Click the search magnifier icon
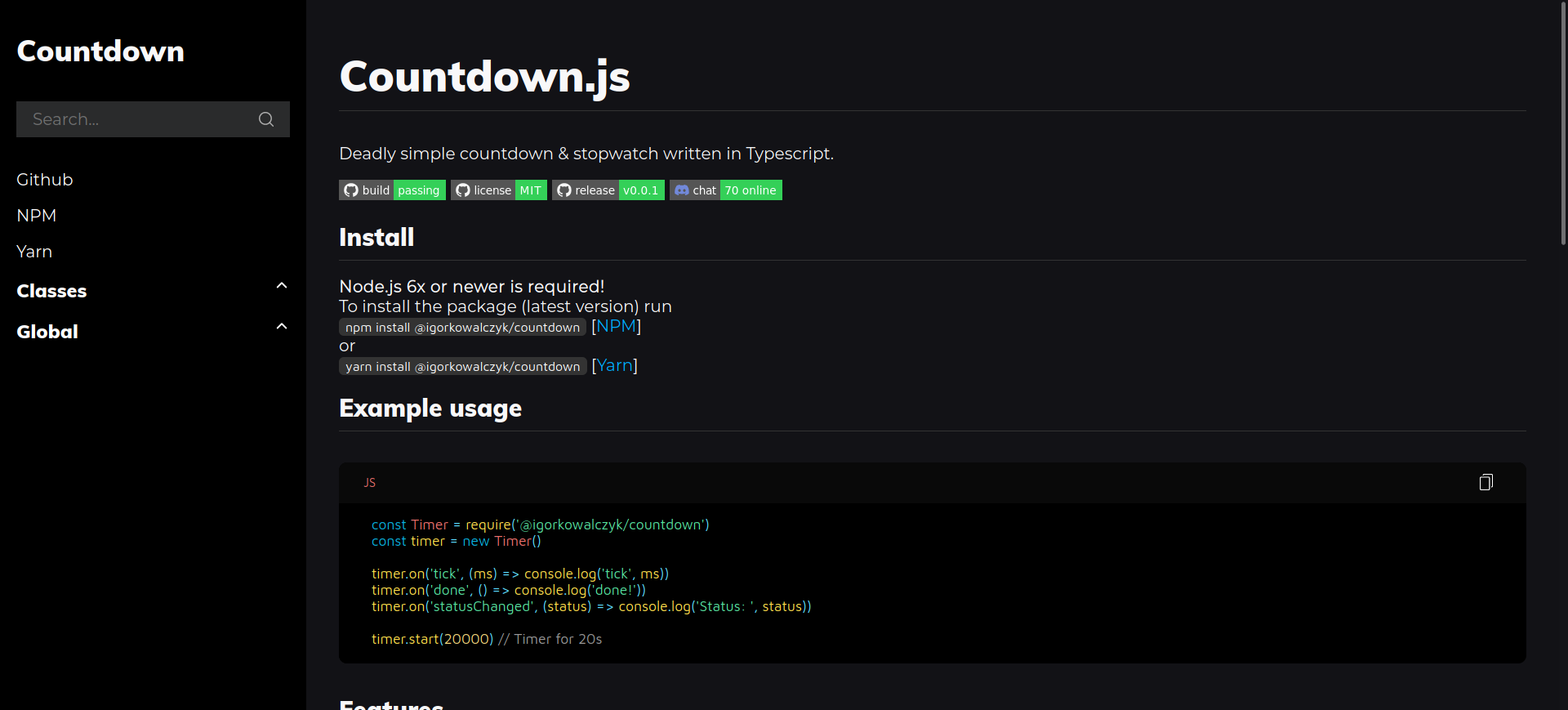This screenshot has height=710, width=1568. coord(266,119)
